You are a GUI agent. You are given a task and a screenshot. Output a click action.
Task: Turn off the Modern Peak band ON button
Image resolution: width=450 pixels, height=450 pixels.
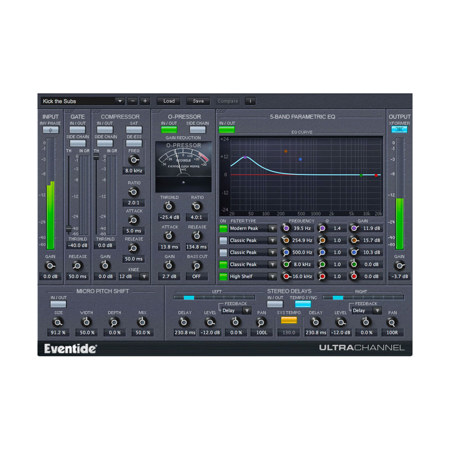pos(223,228)
